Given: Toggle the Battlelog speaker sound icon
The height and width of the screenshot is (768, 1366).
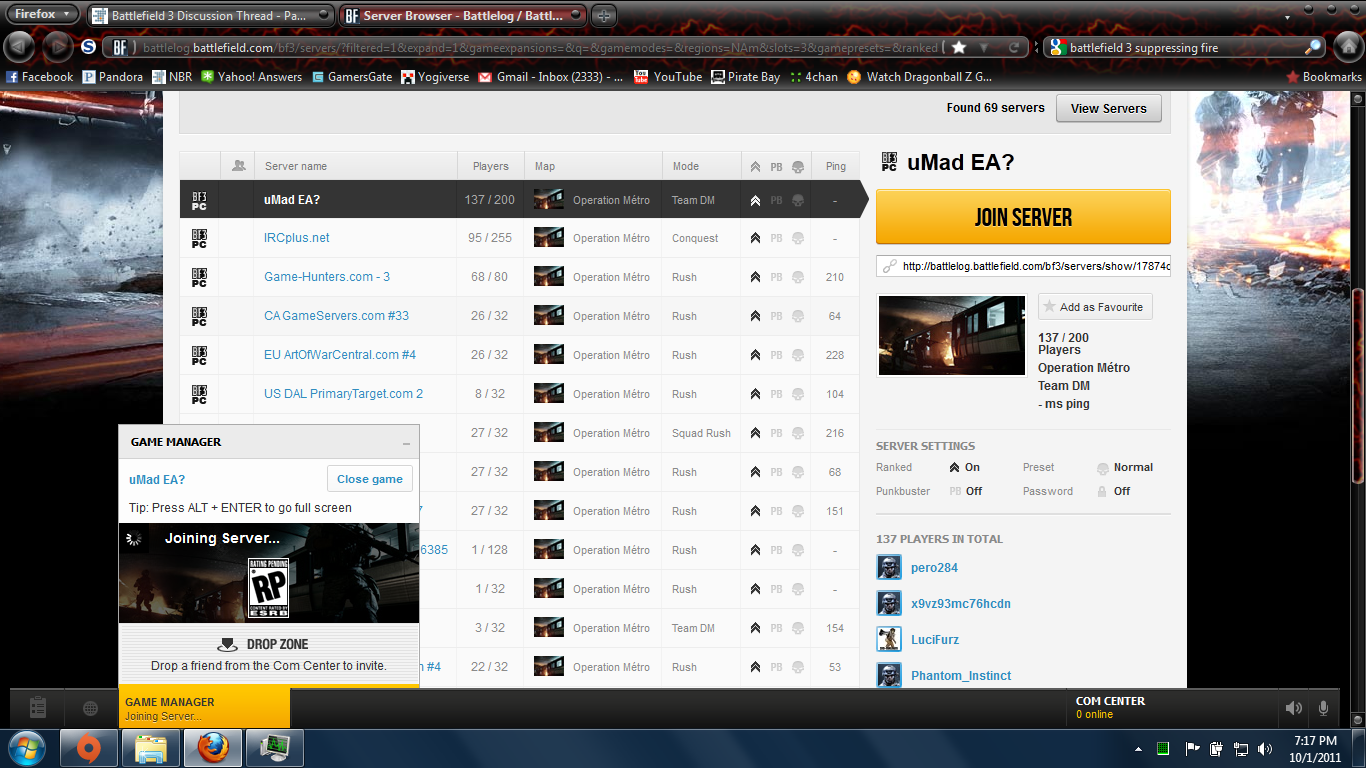Looking at the screenshot, I should 1294,708.
